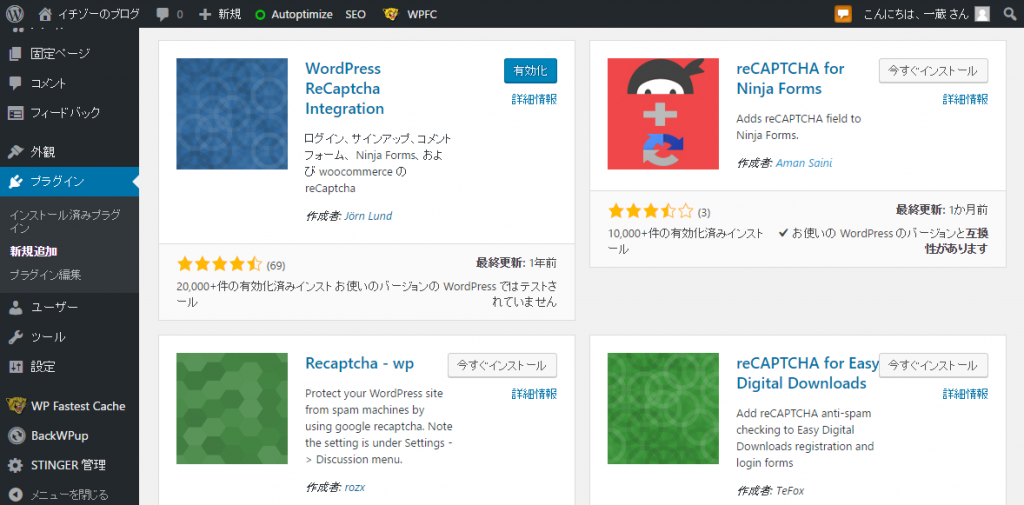Open the search magnifier icon
The height and width of the screenshot is (505, 1024).
pos(1010,14)
